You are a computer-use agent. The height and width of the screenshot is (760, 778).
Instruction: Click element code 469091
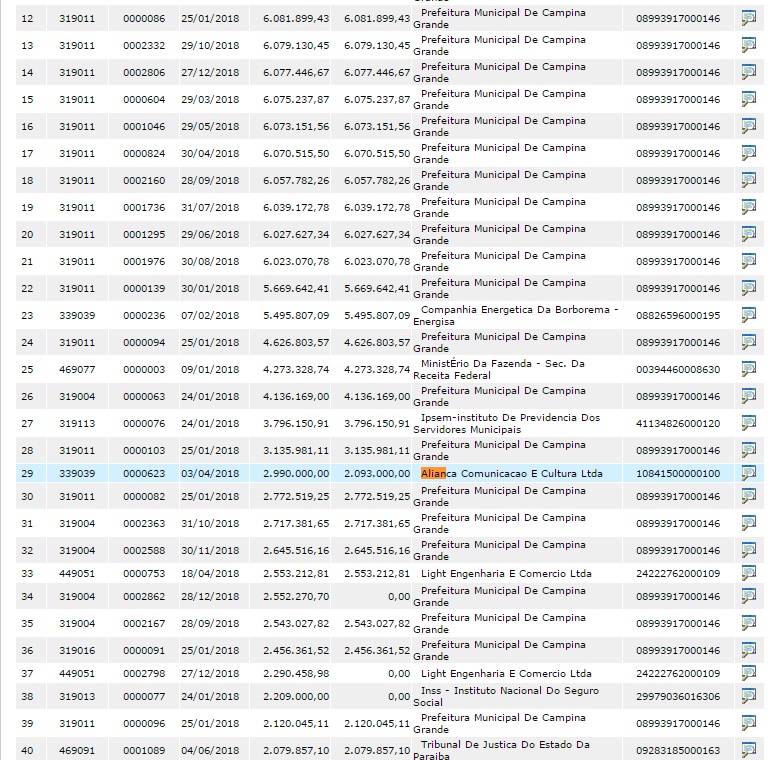tap(77, 750)
